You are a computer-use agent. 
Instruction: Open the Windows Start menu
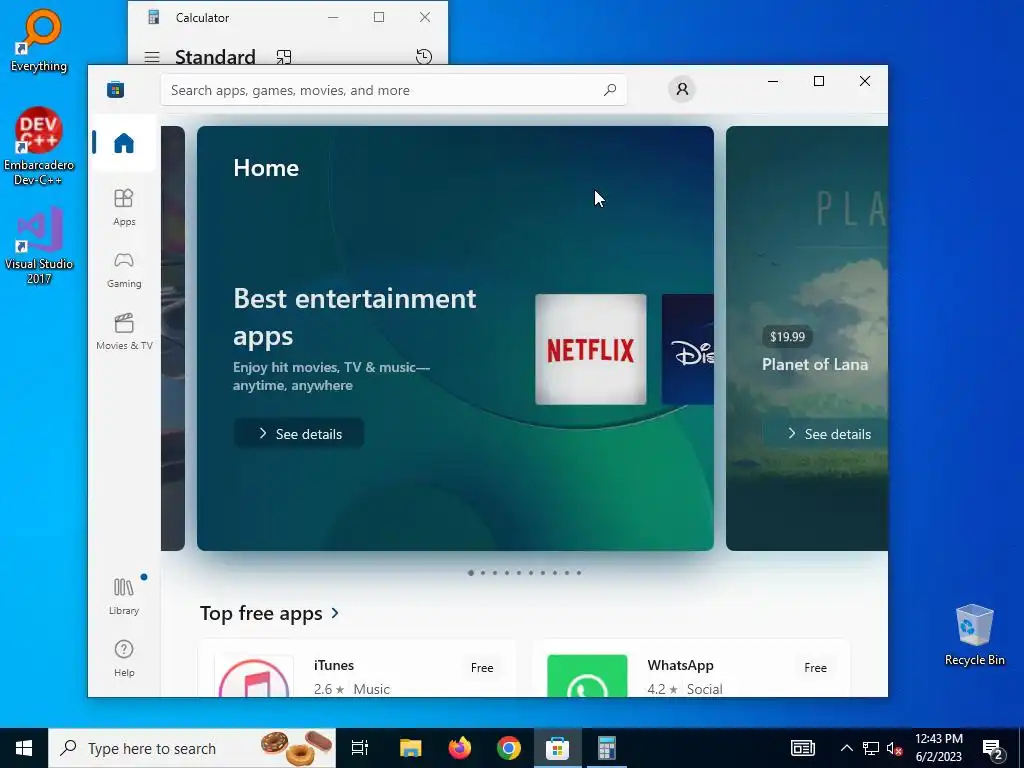pos(24,748)
